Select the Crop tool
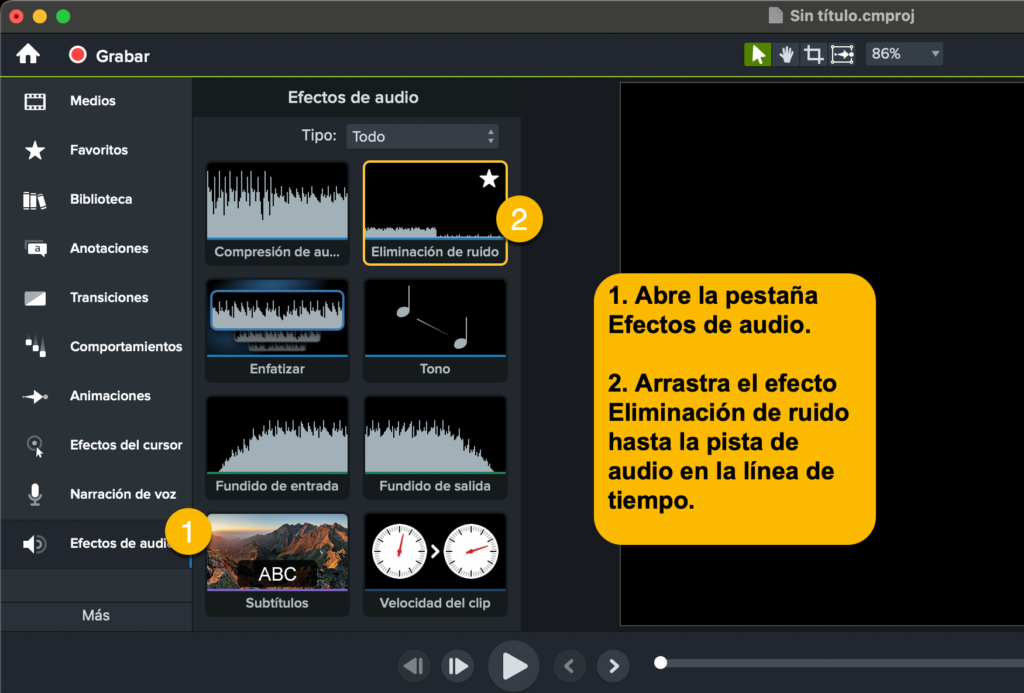 (814, 54)
